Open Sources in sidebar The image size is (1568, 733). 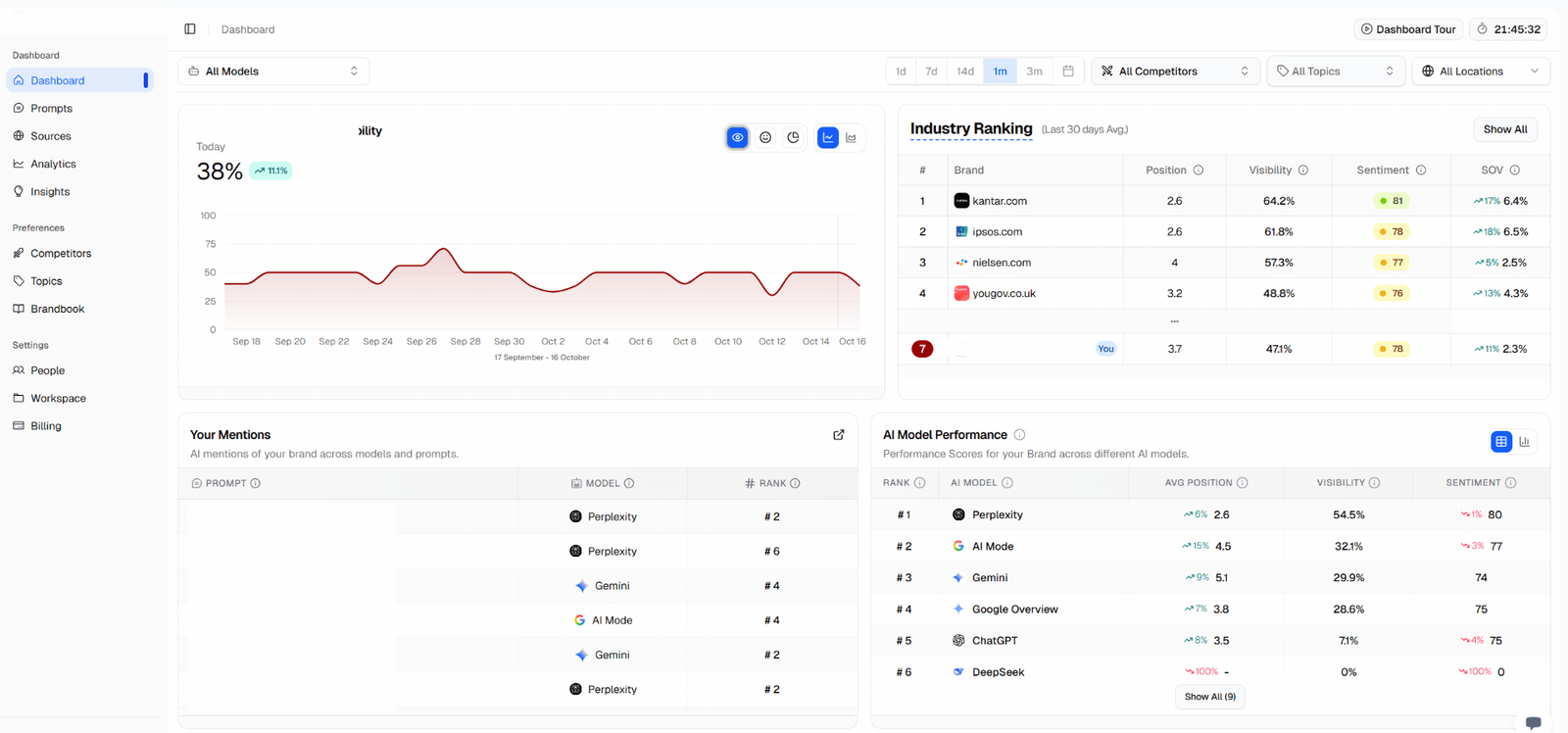80,136
